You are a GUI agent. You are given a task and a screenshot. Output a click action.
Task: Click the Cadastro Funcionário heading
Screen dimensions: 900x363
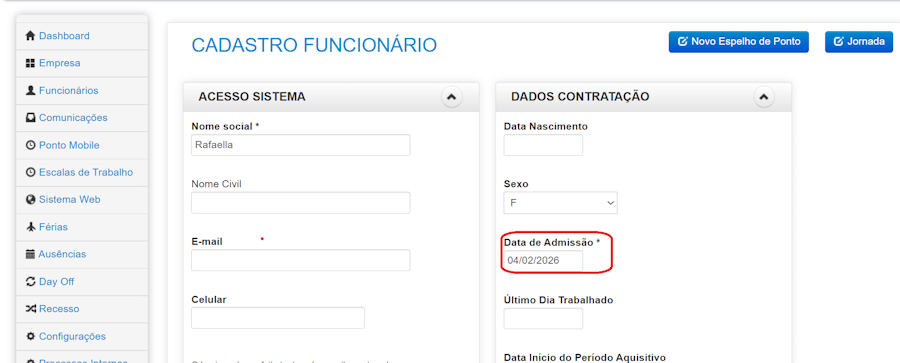(314, 45)
